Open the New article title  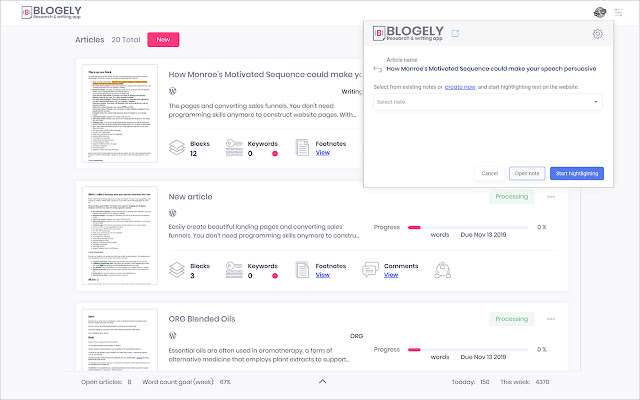tap(190, 197)
